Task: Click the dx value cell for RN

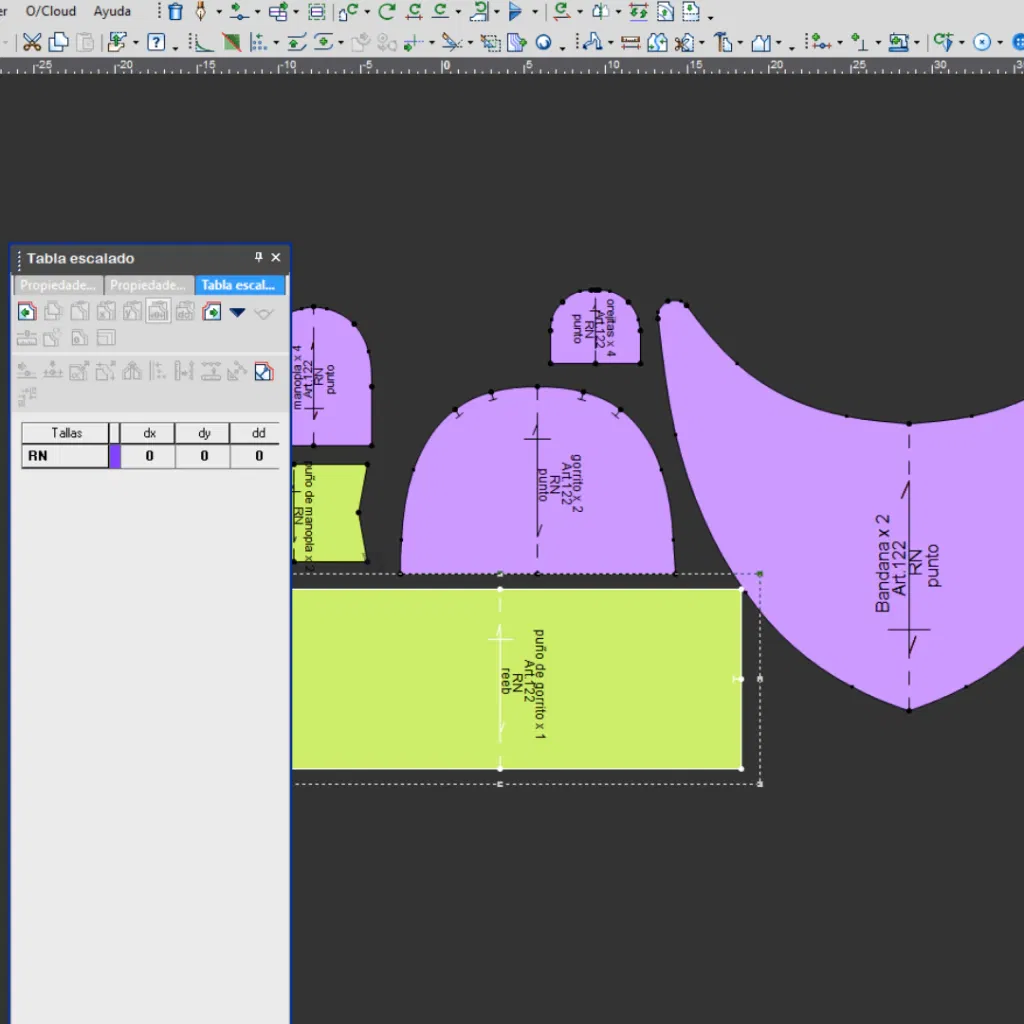Action: tap(149, 456)
